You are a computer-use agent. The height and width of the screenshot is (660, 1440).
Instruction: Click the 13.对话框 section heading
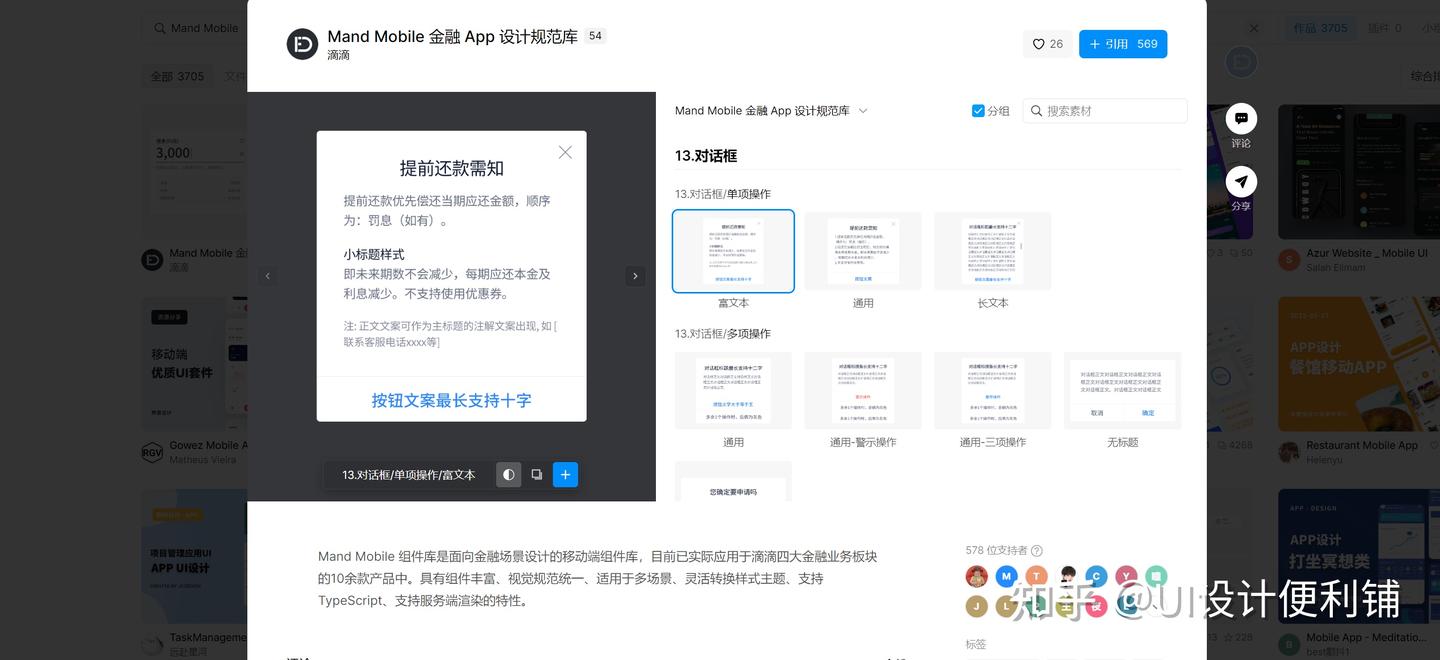[x=706, y=156]
